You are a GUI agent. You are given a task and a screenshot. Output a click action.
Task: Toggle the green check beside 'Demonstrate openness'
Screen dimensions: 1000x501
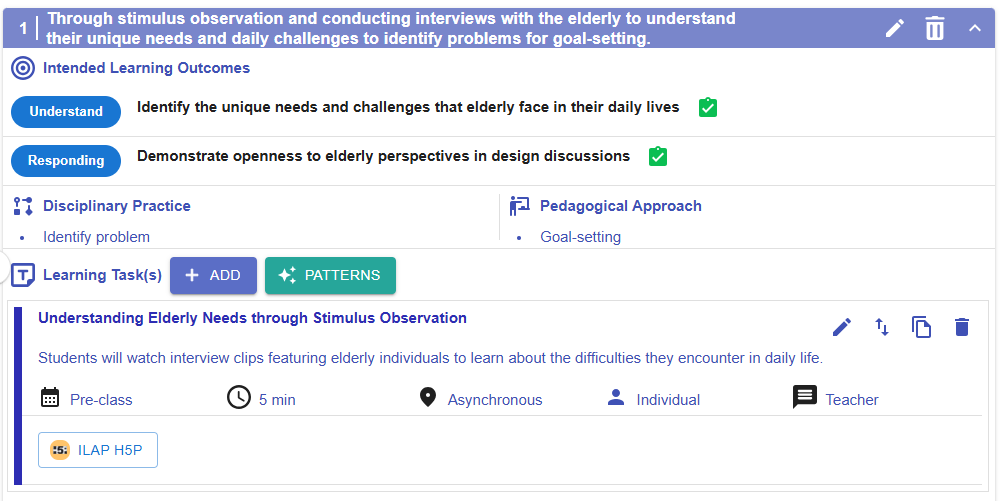click(658, 157)
